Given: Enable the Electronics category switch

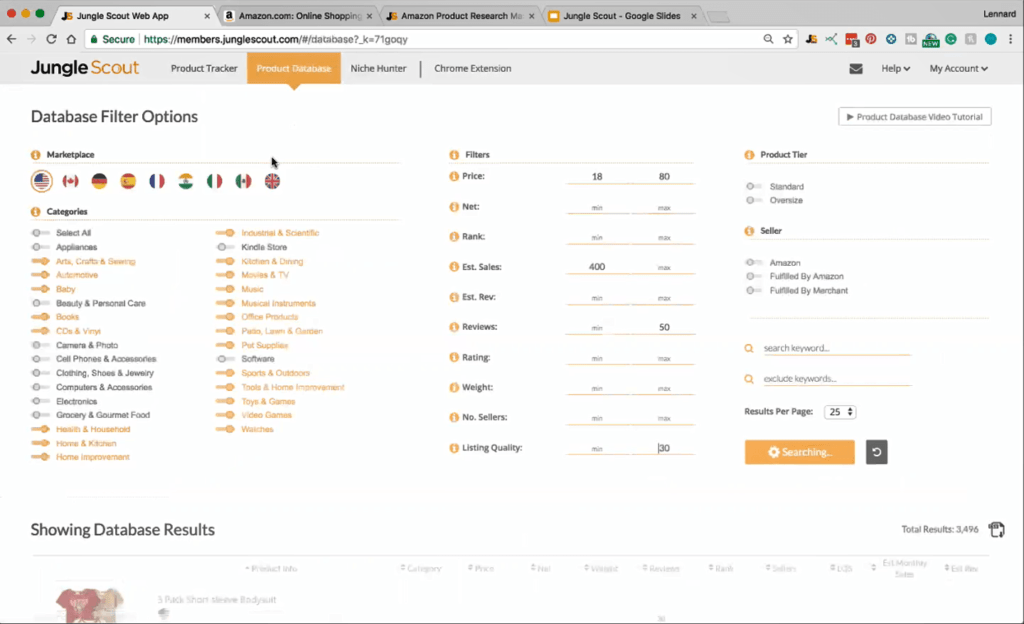Looking at the screenshot, I should click(40, 401).
